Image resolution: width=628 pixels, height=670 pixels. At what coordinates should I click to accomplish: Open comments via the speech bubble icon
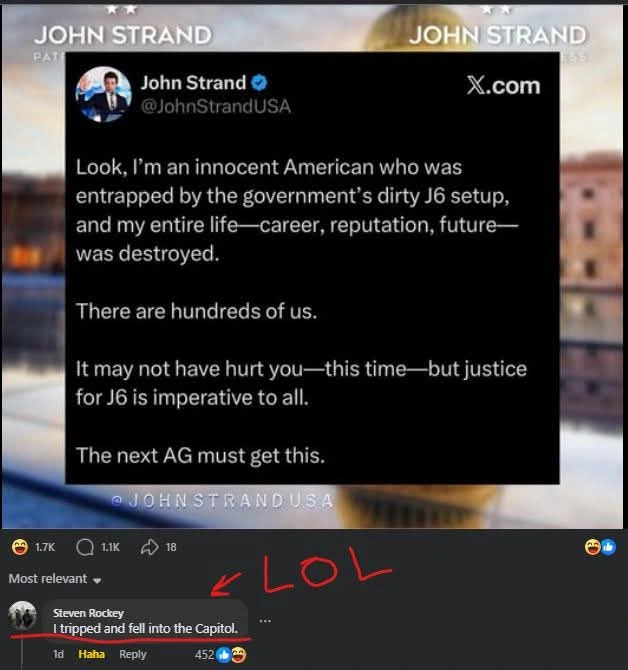coord(85,547)
